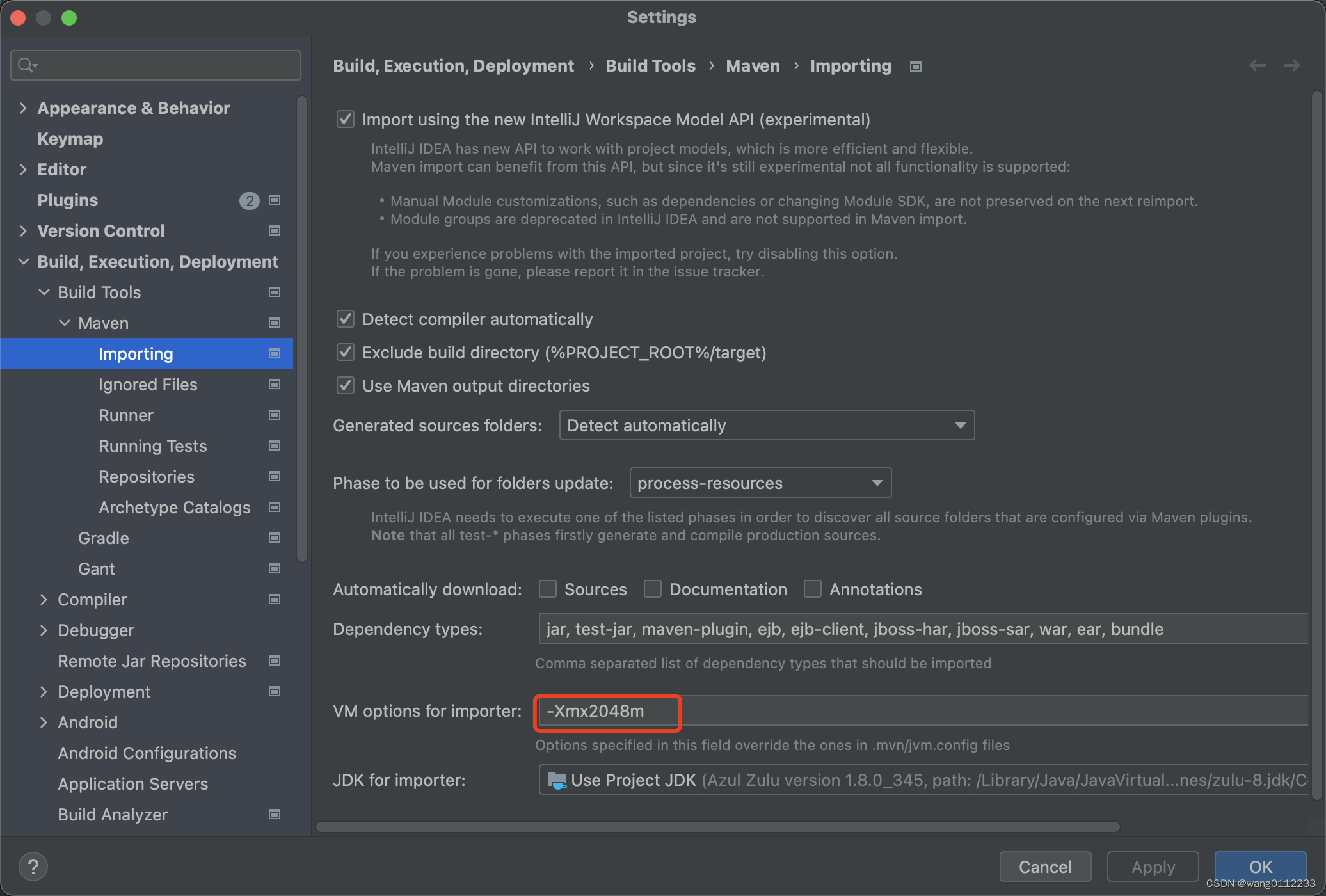1326x896 pixels.
Task: Select Ignored Files in the sidebar
Action: coord(148,384)
